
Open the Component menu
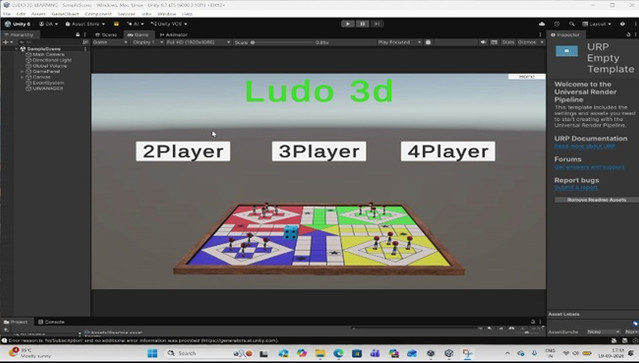[x=98, y=14]
